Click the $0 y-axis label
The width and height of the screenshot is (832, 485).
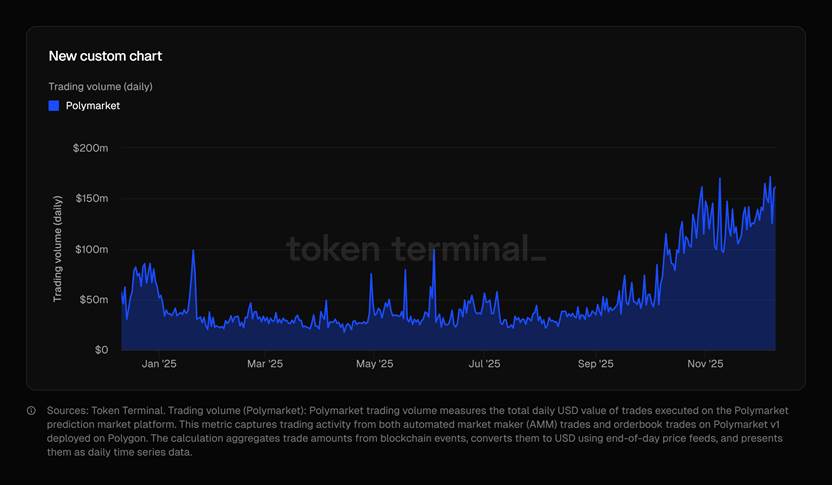(x=102, y=350)
